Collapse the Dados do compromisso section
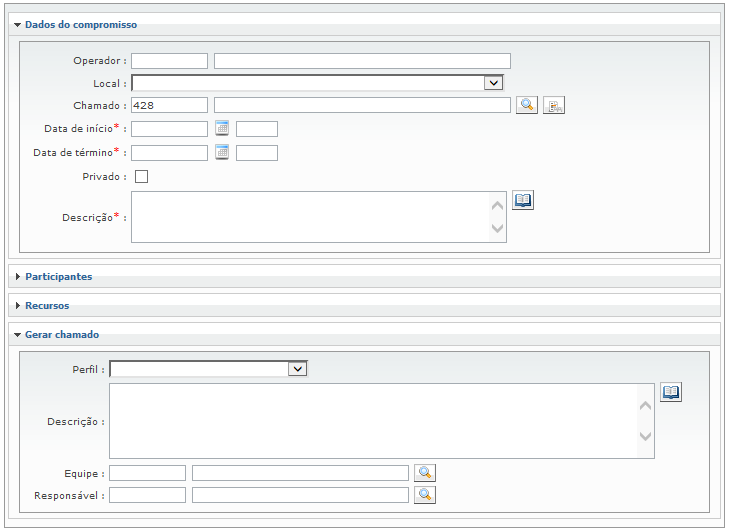The height and width of the screenshot is (531, 729). pos(80,24)
